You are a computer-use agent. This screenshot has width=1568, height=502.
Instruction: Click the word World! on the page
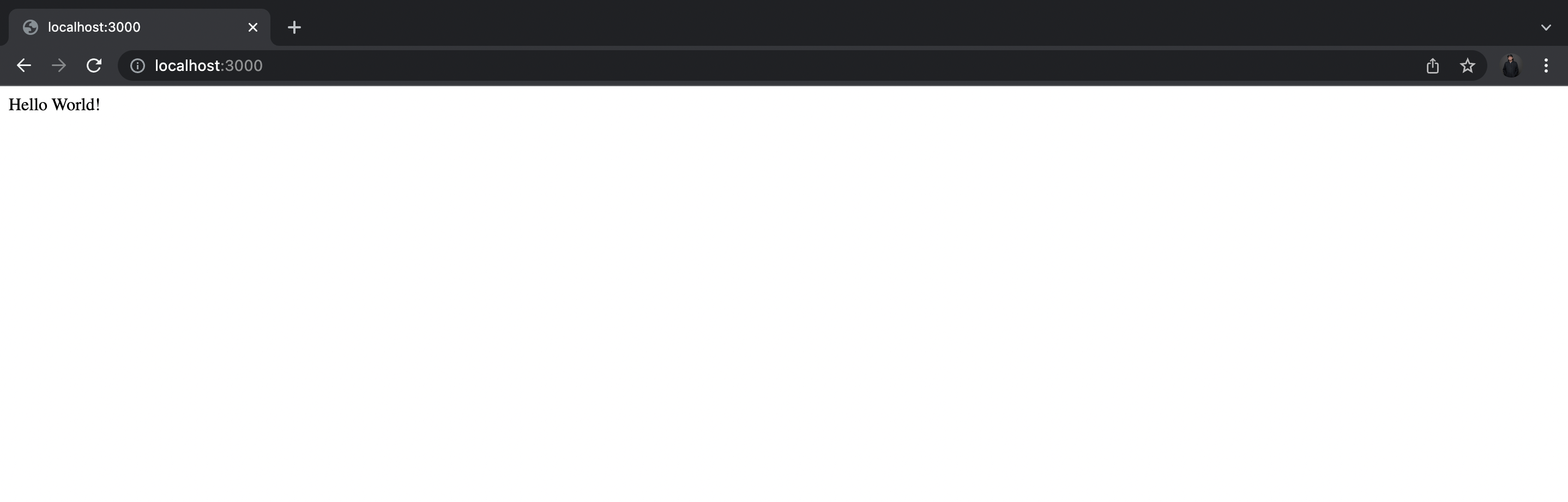[x=76, y=105]
